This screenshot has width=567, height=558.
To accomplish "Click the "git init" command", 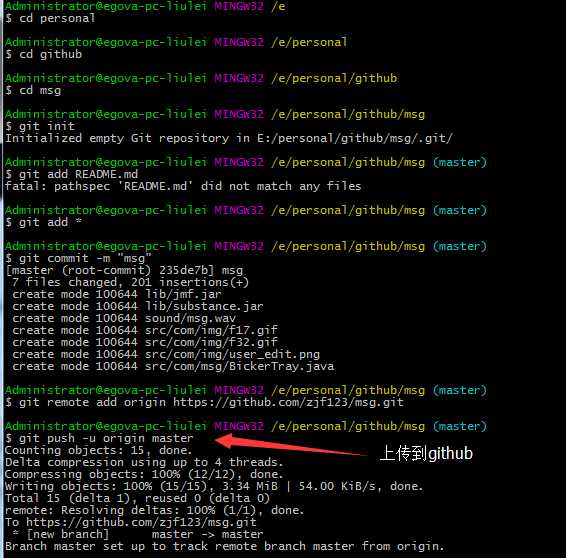I will coord(40,126).
